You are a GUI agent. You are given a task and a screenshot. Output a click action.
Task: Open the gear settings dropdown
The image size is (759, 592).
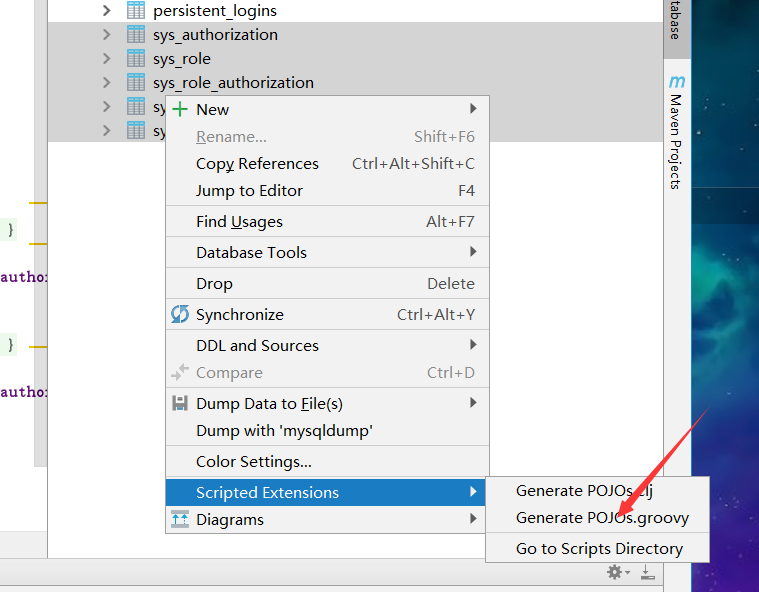pyautogui.click(x=618, y=573)
